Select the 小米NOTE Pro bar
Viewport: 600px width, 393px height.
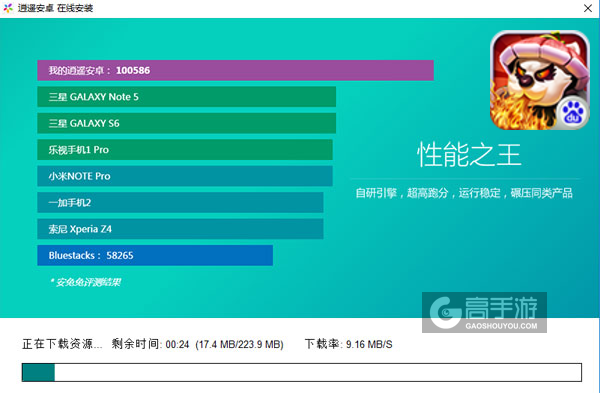[185, 176]
